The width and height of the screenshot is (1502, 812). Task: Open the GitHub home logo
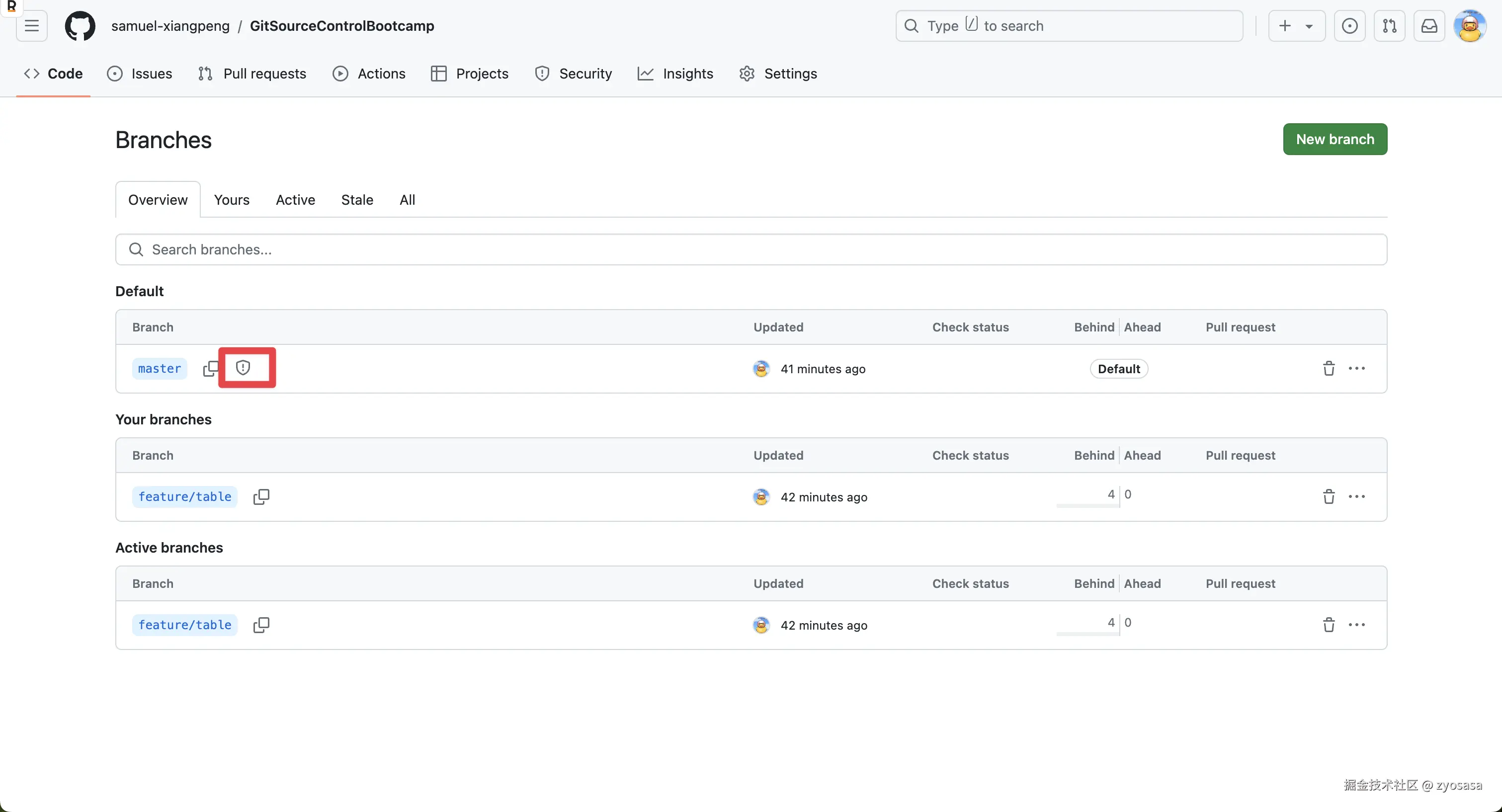click(80, 26)
